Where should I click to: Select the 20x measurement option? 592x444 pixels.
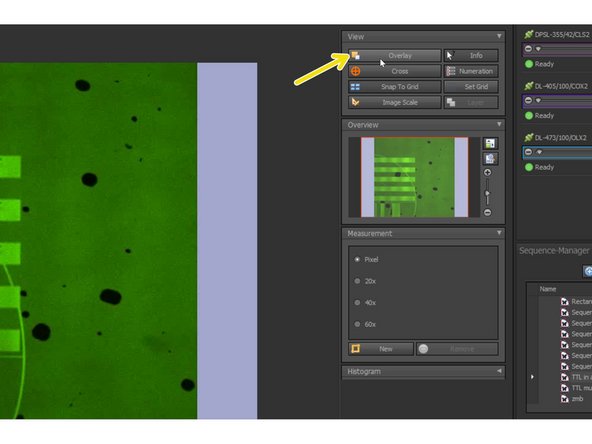tap(357, 281)
